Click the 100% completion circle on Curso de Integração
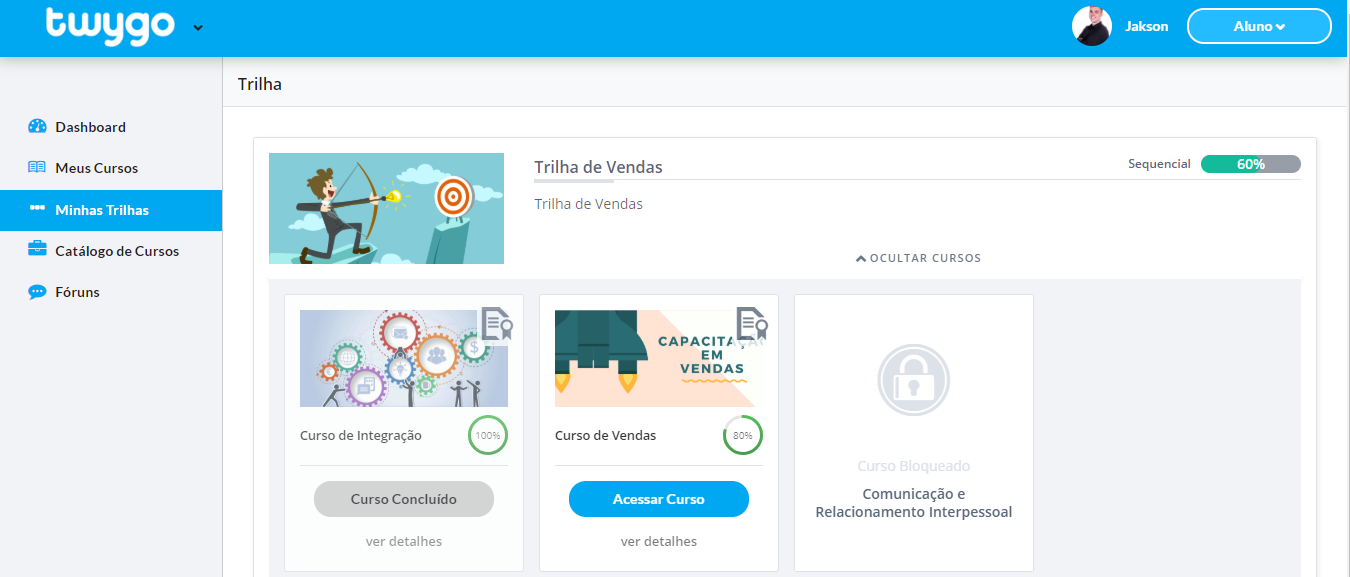 (x=487, y=435)
